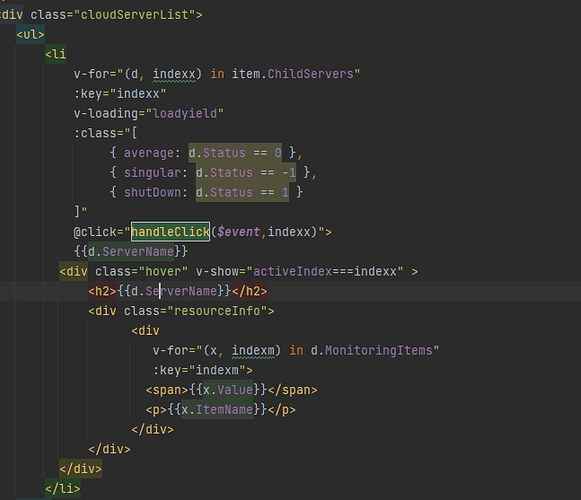
Task: Click loadyield in the v-loading attribute
Action: [x=185, y=113]
